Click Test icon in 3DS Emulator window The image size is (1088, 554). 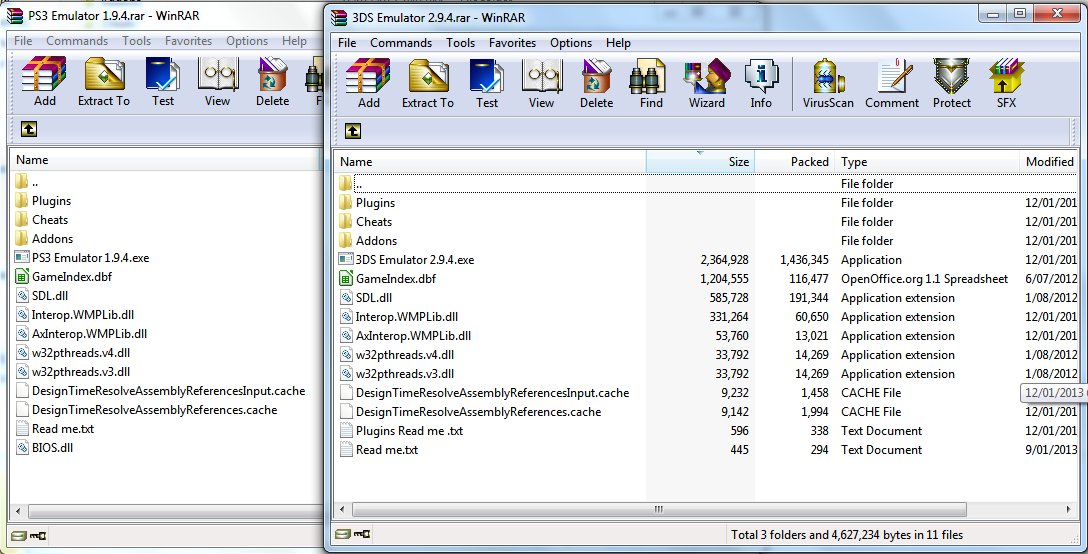click(486, 83)
